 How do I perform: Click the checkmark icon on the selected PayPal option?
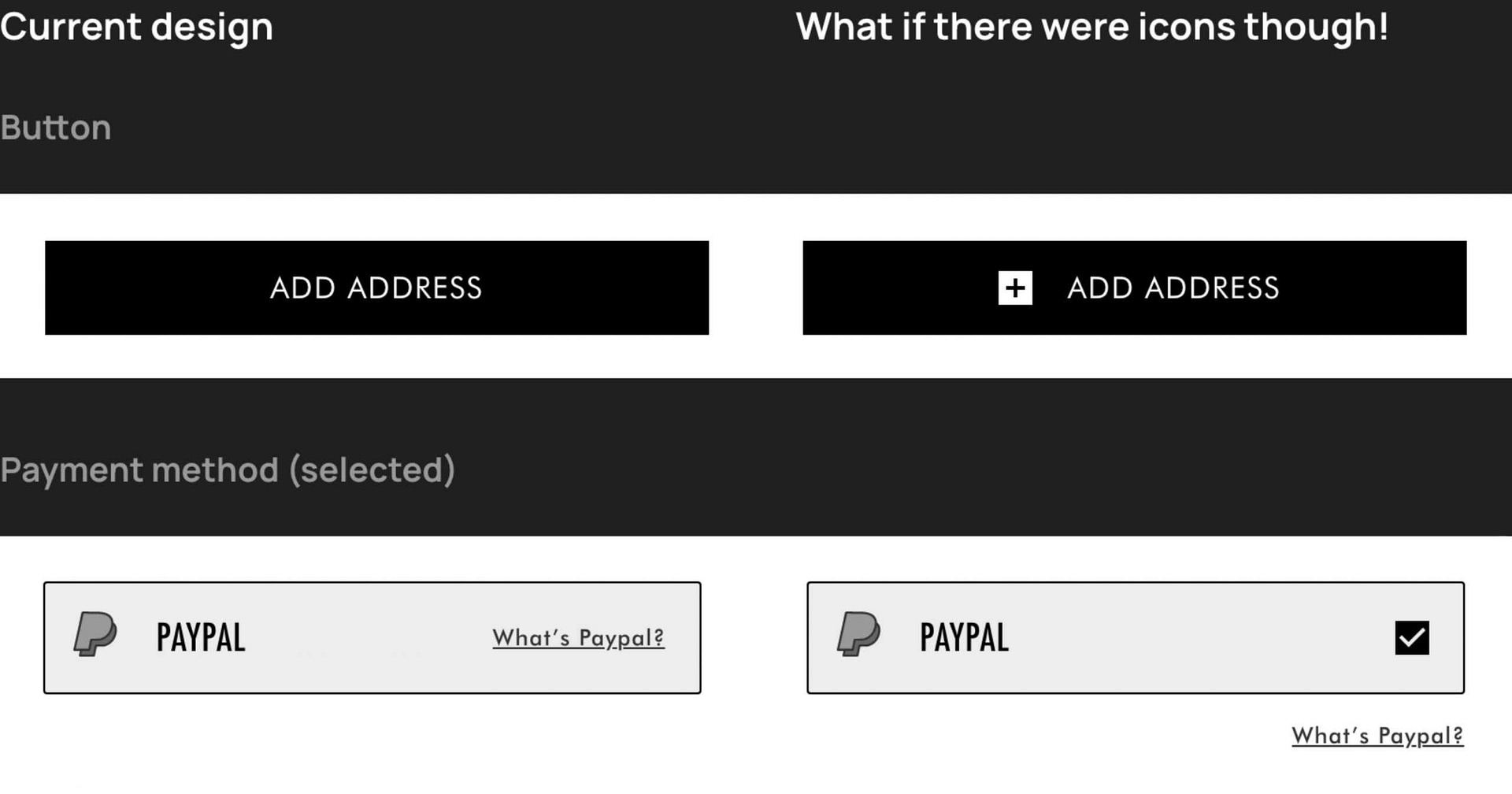(x=1412, y=638)
